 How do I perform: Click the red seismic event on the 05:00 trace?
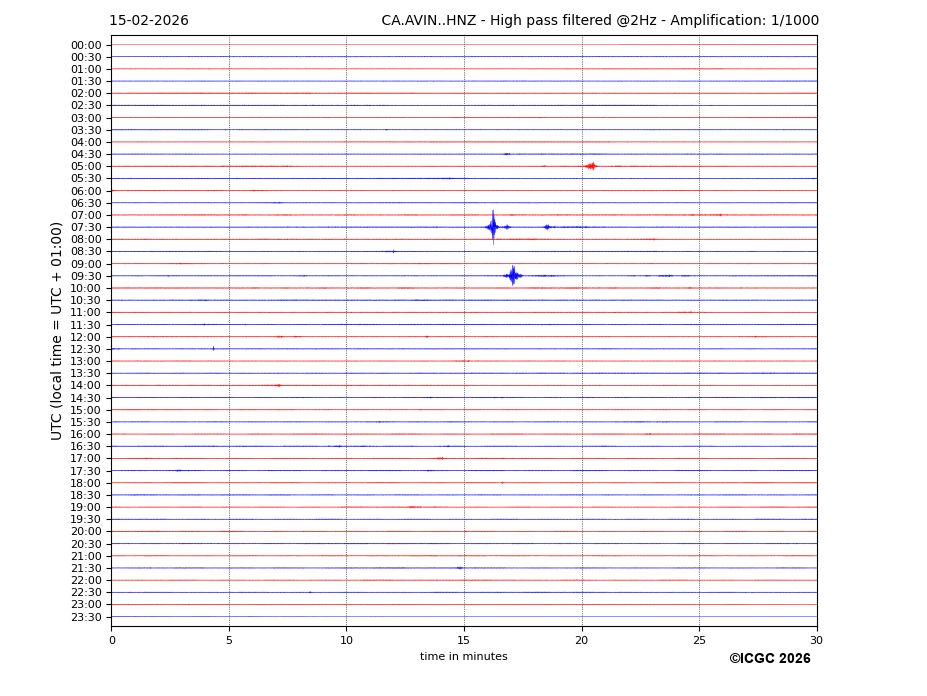591,166
